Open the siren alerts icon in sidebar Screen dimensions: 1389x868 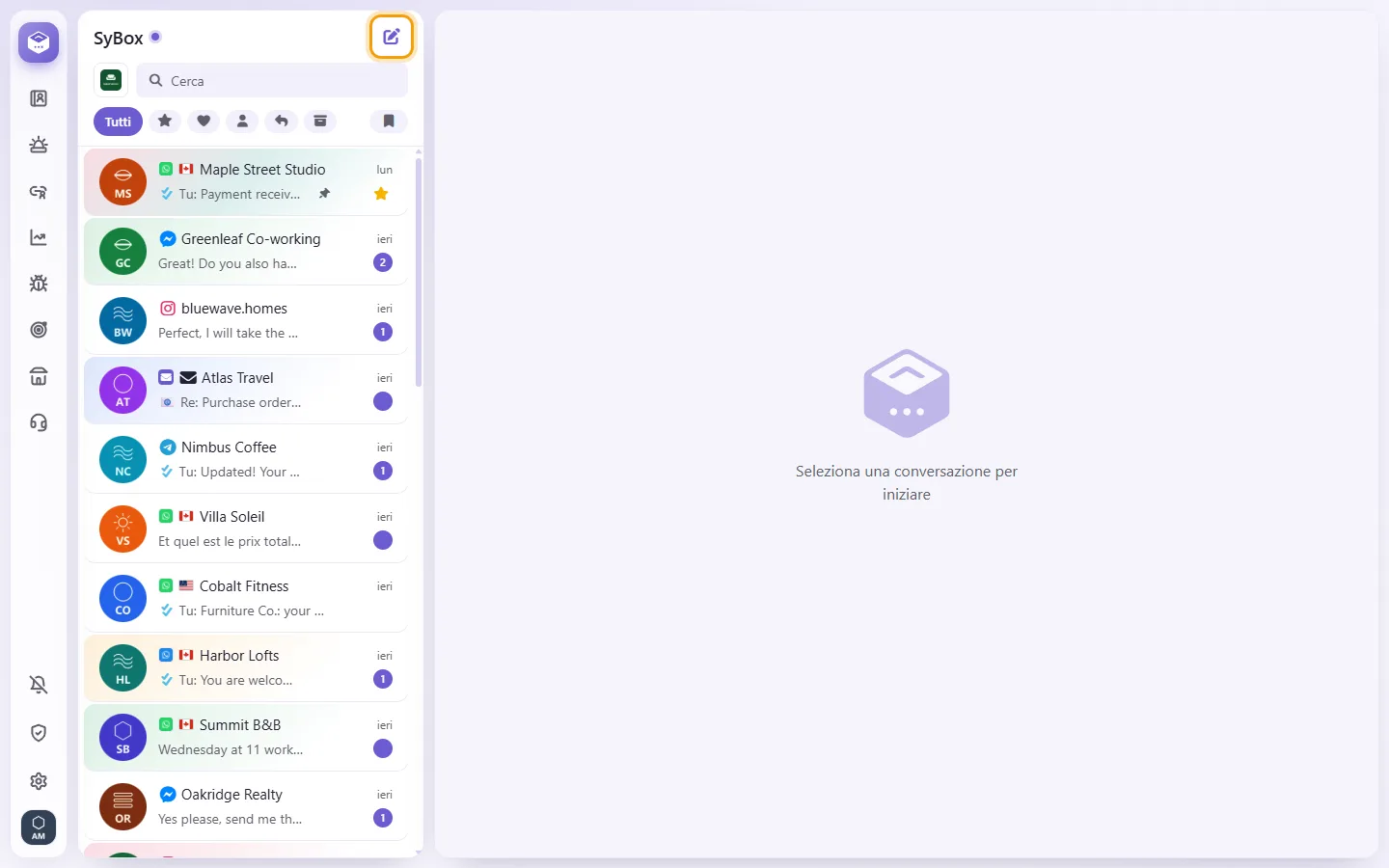tap(39, 145)
